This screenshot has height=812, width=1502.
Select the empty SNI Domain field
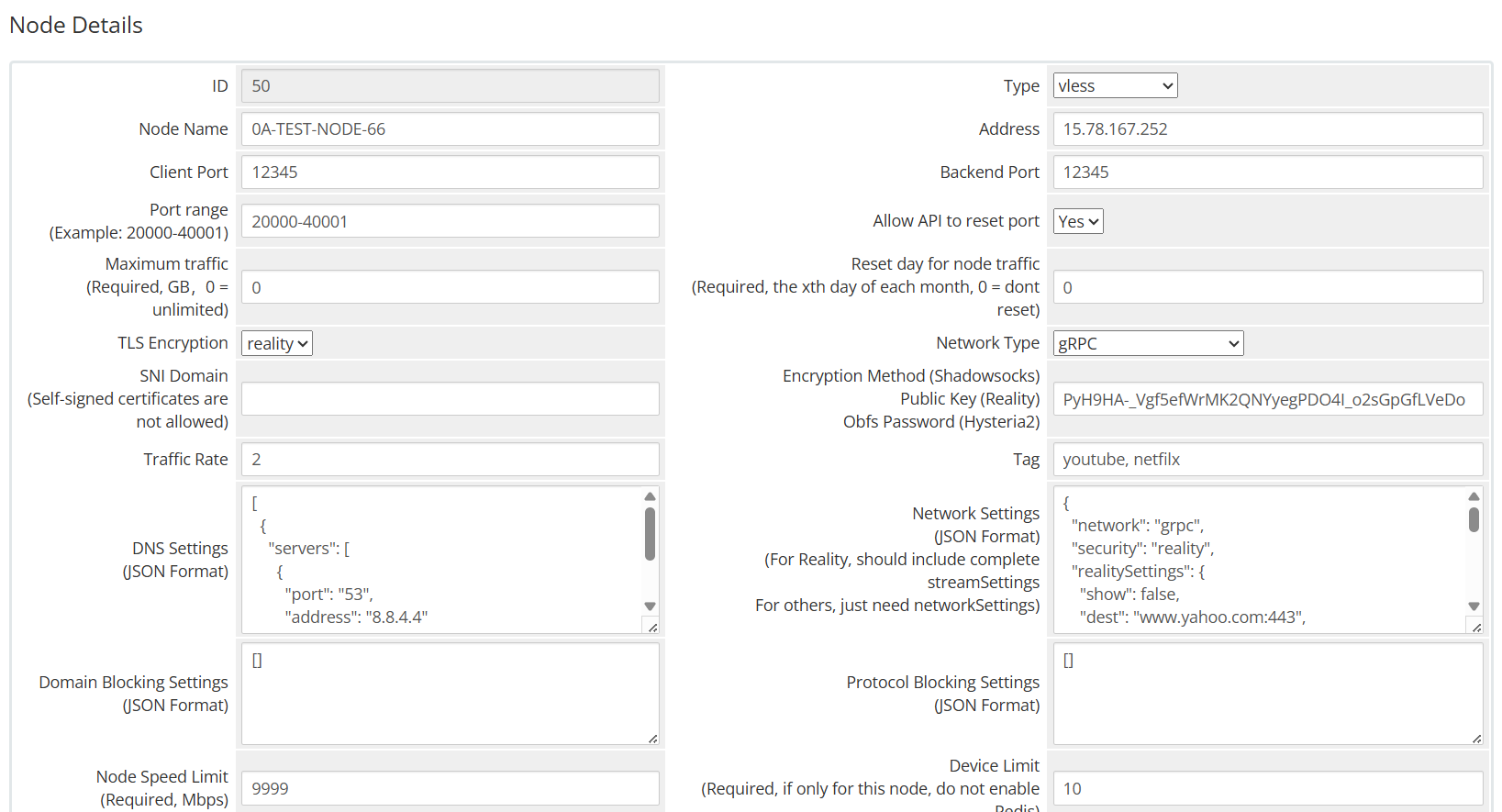450,399
